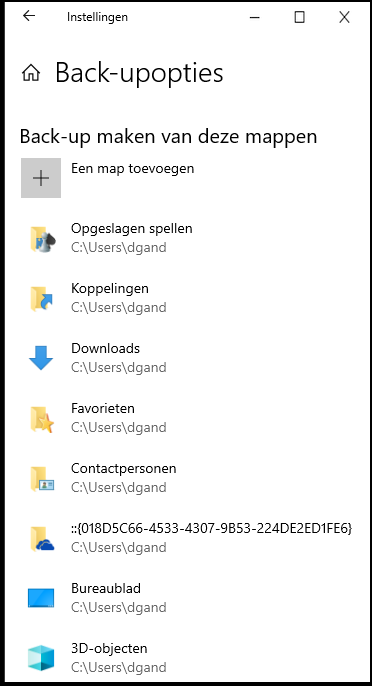
Task: Click the plus button to add a folder
Action: (x=41, y=178)
